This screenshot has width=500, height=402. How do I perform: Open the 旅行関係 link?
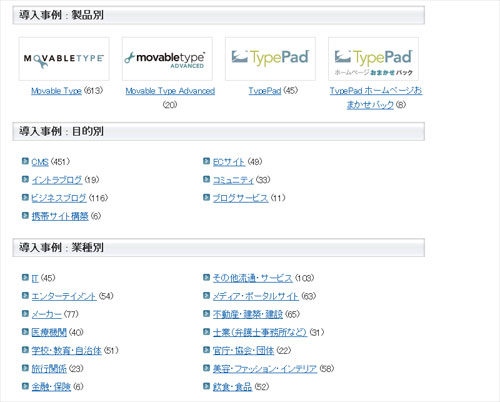point(49,369)
